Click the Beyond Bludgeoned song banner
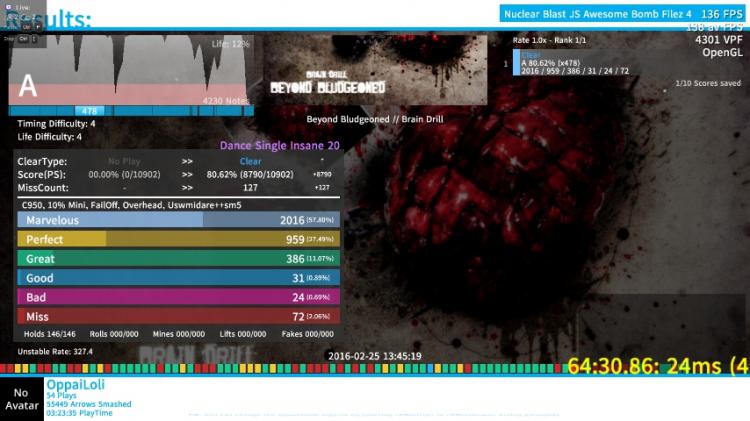The image size is (750, 421). tap(375, 70)
